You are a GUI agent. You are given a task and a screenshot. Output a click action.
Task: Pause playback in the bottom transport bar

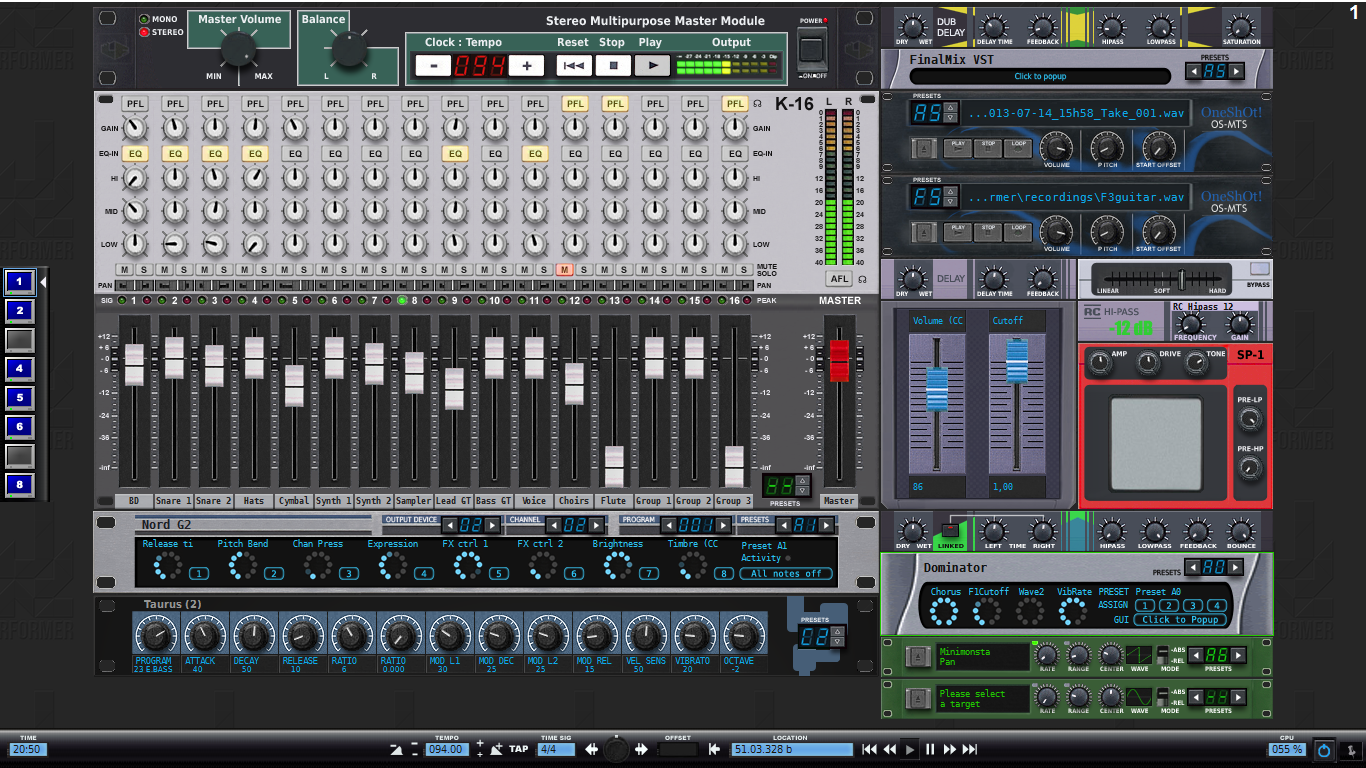click(x=930, y=749)
